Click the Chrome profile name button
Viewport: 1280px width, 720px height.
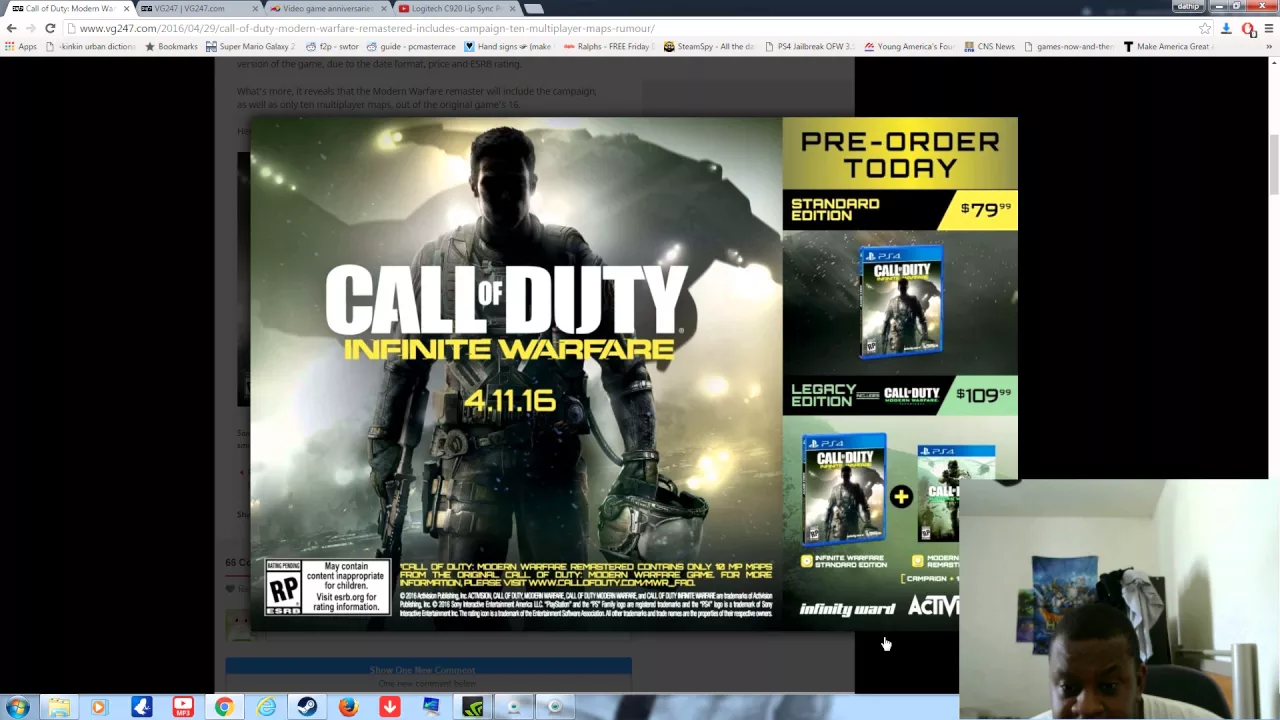(x=1187, y=7)
